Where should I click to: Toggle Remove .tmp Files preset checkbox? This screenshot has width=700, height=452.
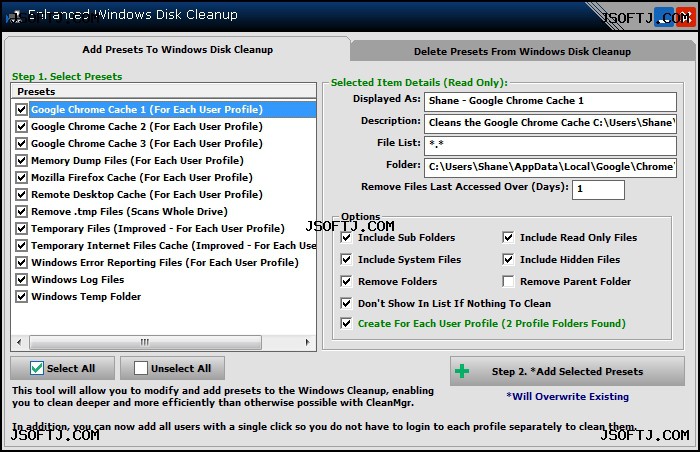pyautogui.click(x=21, y=211)
